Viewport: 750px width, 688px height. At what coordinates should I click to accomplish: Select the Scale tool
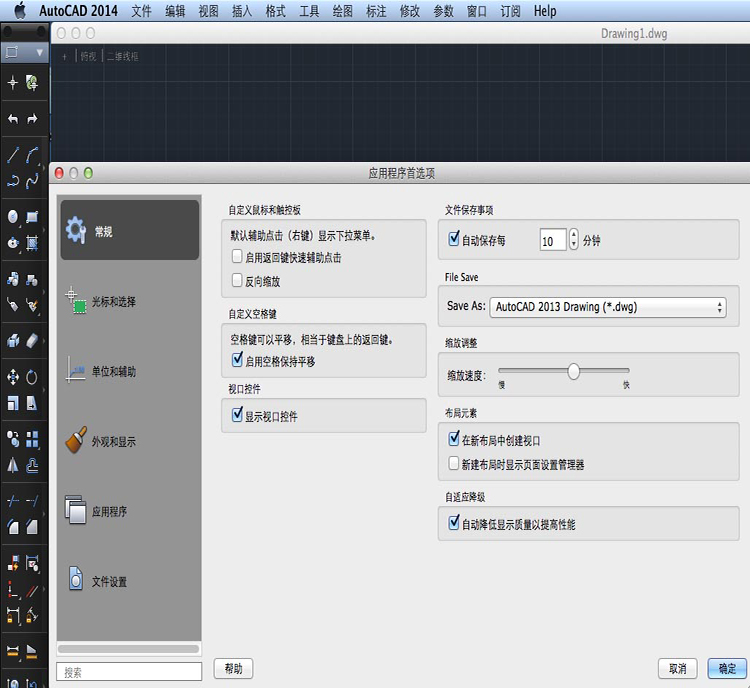13,403
